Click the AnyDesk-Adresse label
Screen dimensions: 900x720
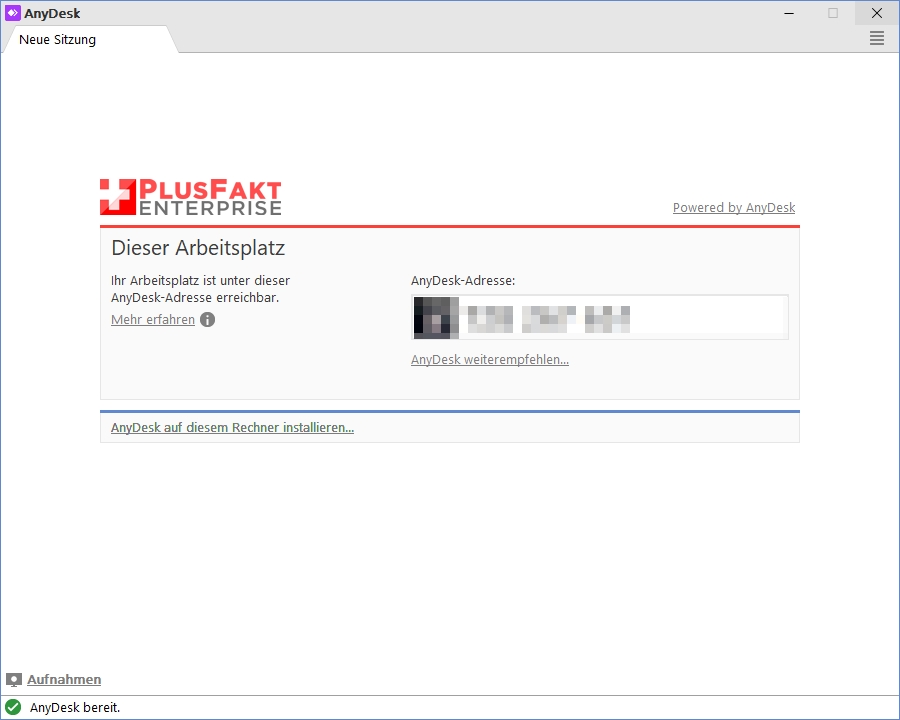tap(463, 281)
